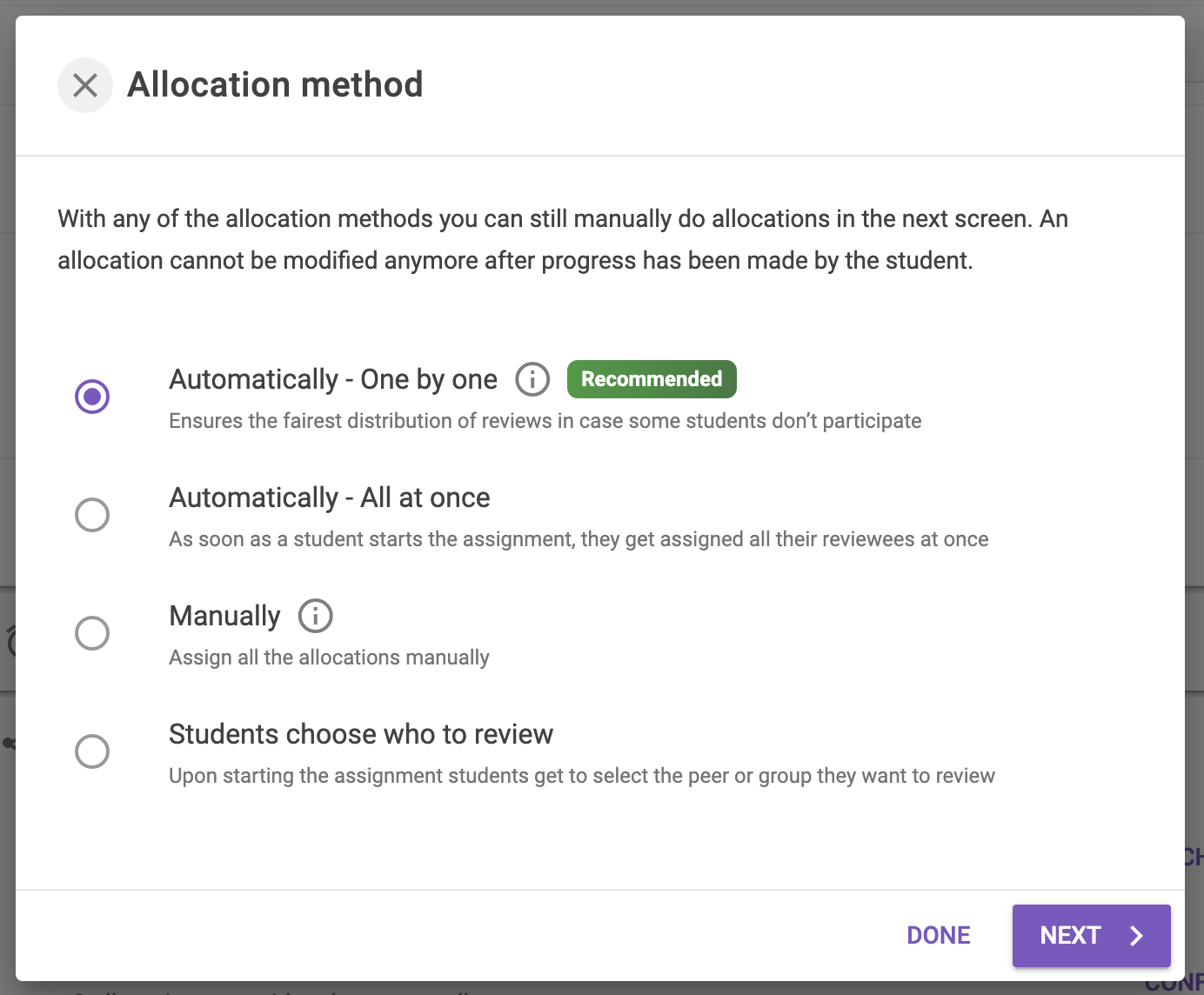Click the "Ensures the fairest distribution" description
Image resolution: width=1204 pixels, height=995 pixels.
545,421
